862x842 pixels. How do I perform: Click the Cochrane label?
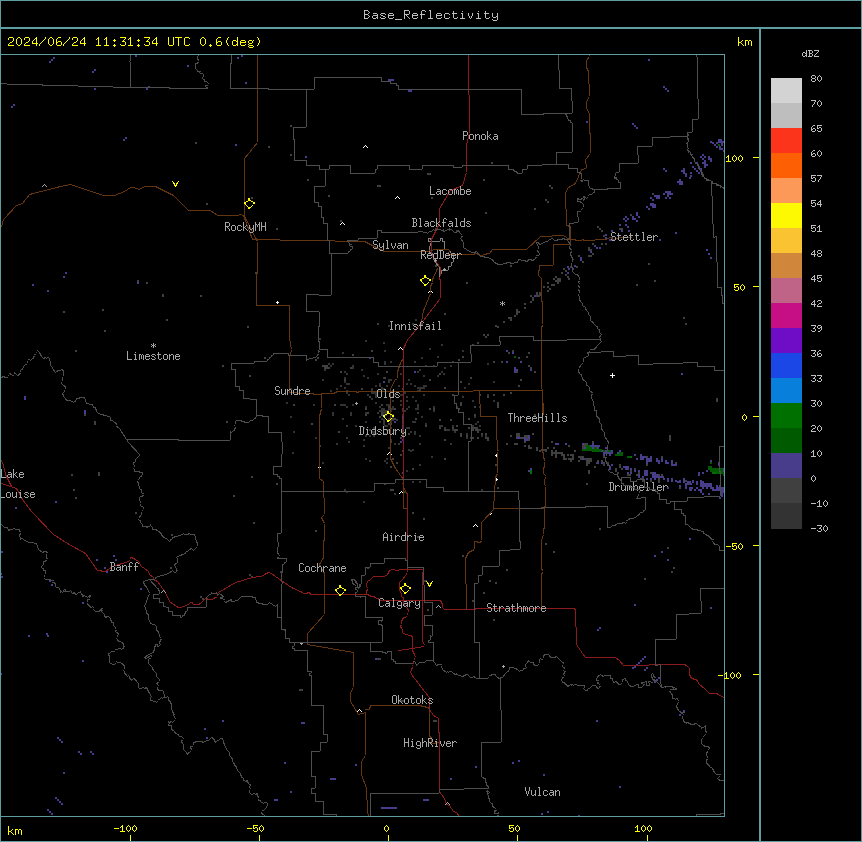322,568
